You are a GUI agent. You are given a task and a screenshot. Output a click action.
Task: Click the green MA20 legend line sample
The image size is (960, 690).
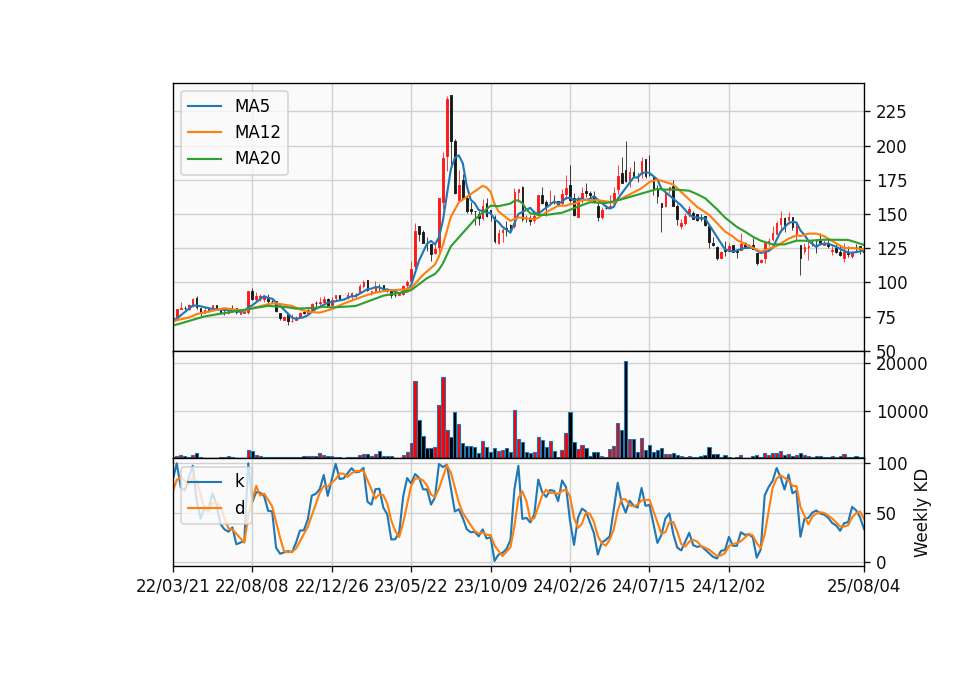pyautogui.click(x=204, y=159)
